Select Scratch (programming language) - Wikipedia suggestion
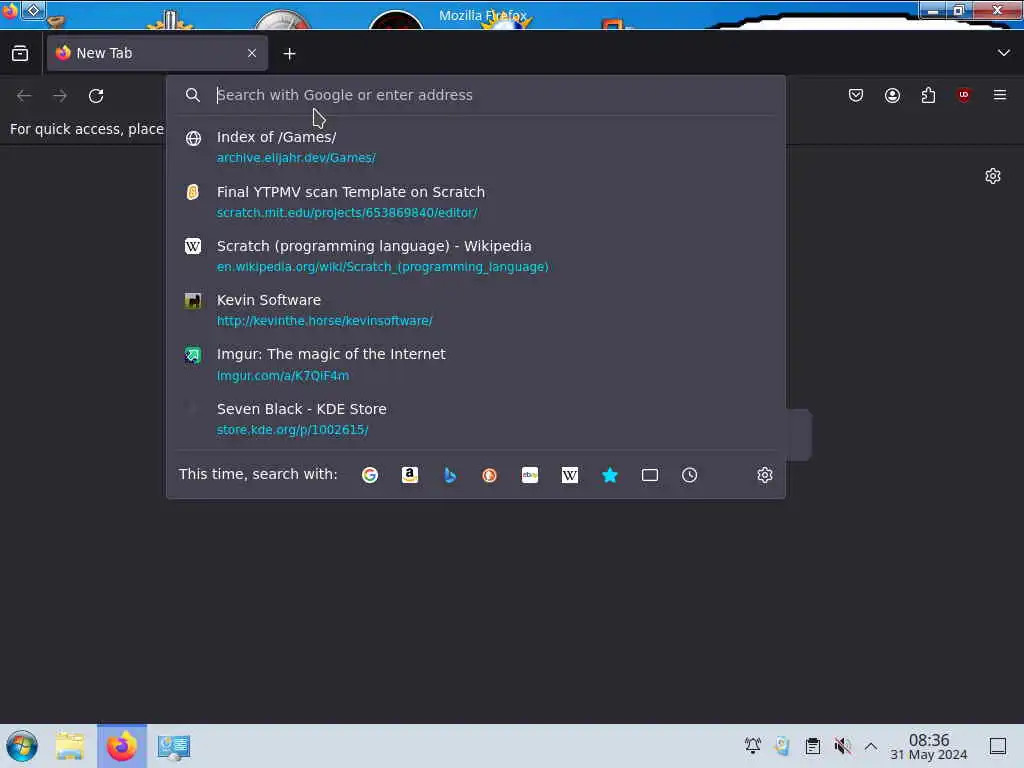1024x768 pixels. click(475, 256)
